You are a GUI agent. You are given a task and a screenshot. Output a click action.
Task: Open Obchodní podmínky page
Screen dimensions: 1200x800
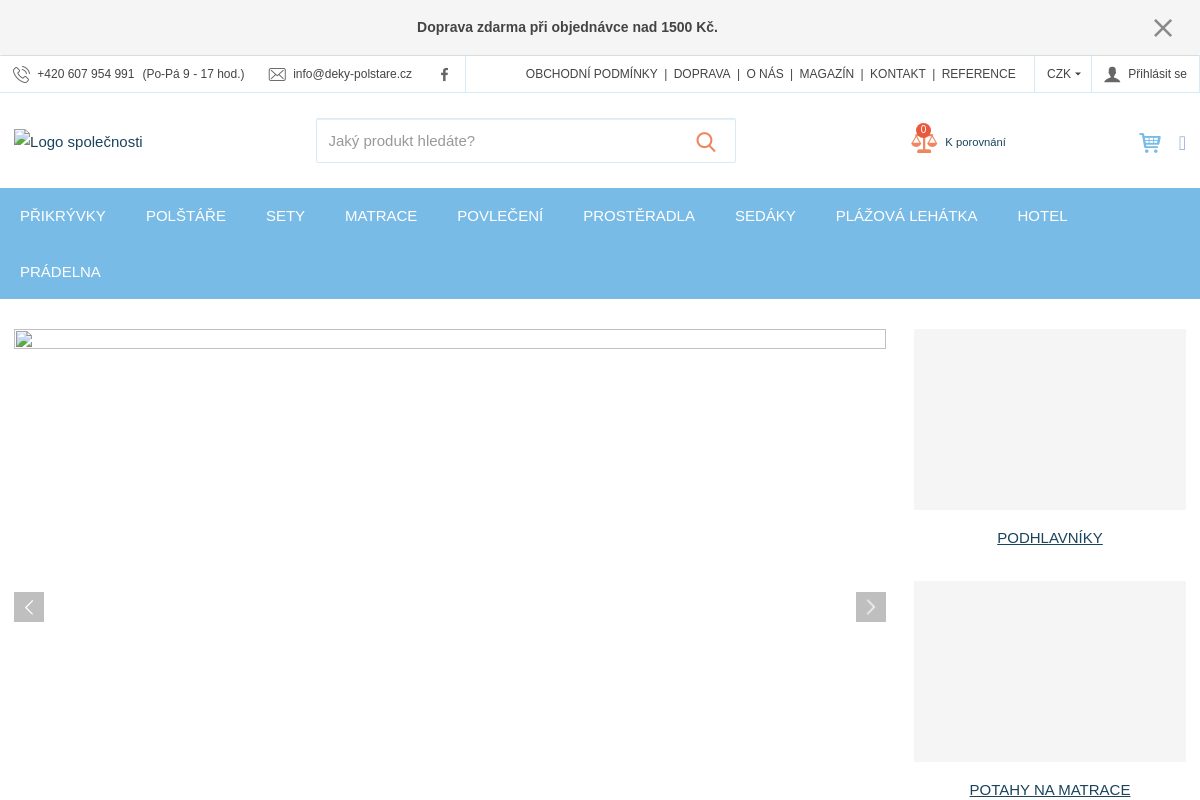(x=592, y=74)
